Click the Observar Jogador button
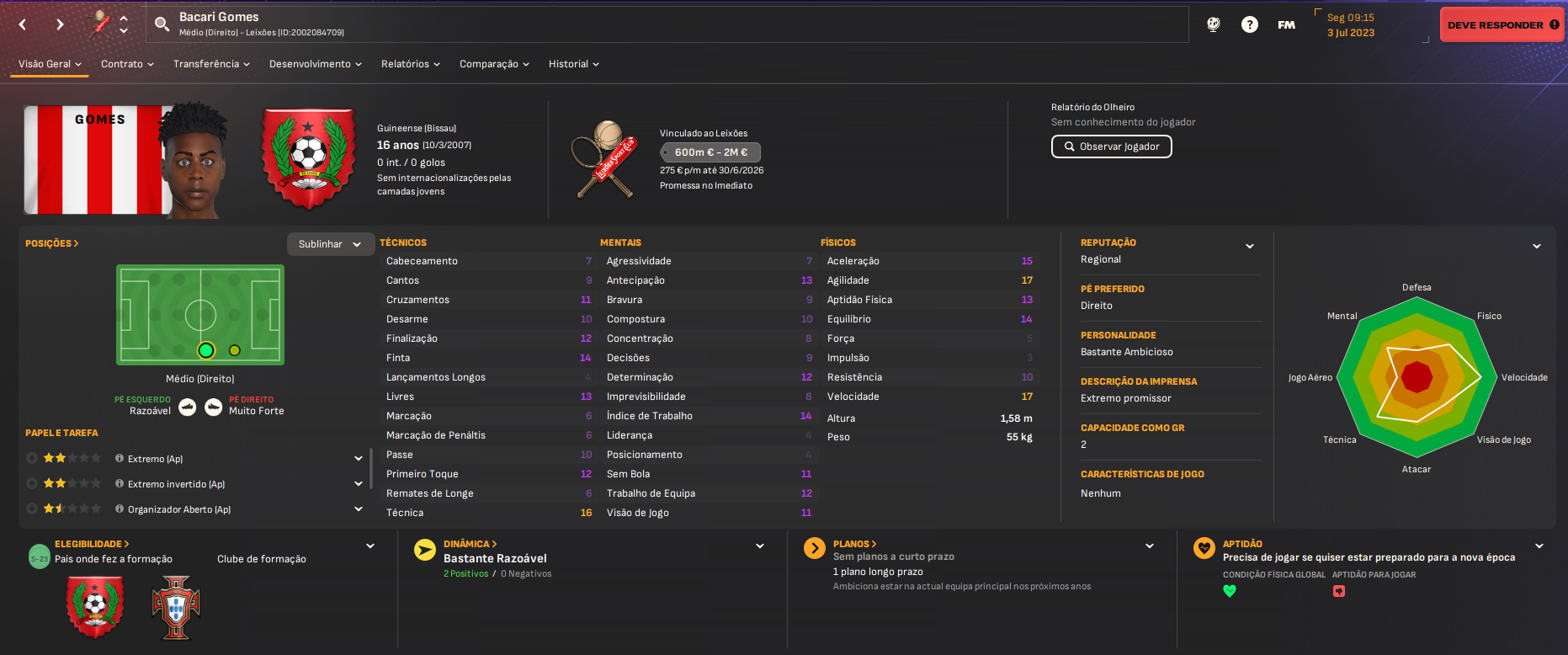This screenshot has height=655, width=1568. tap(1111, 146)
